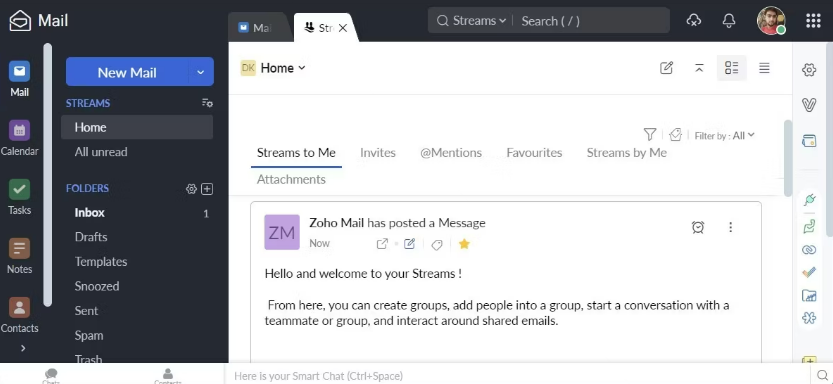Image resolution: width=833 pixels, height=384 pixels.
Task: Tag the Zoho Mail post
Action: coord(437,244)
